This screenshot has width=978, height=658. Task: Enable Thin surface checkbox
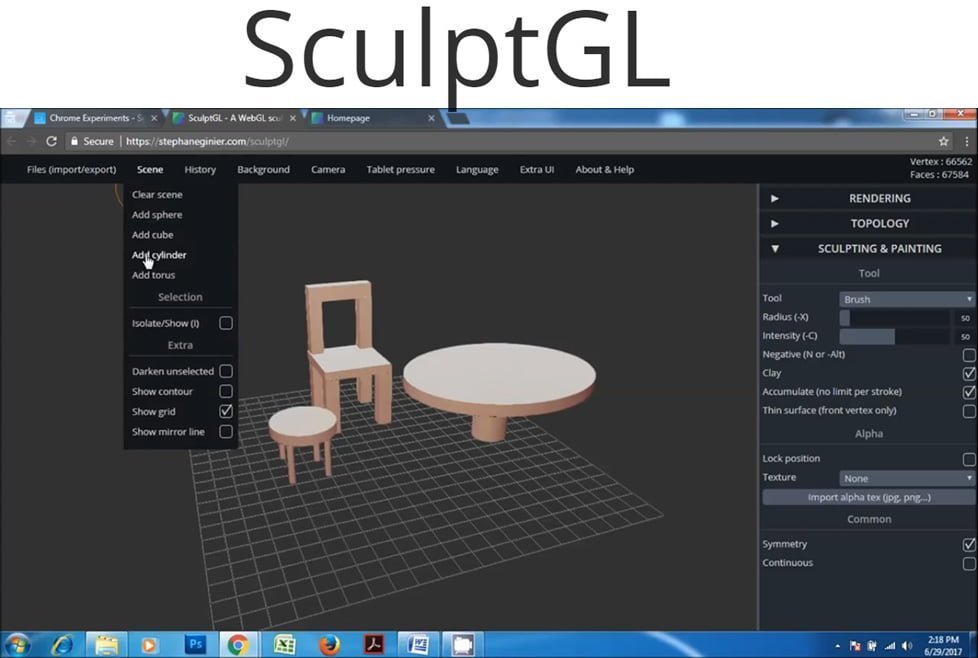[969, 411]
